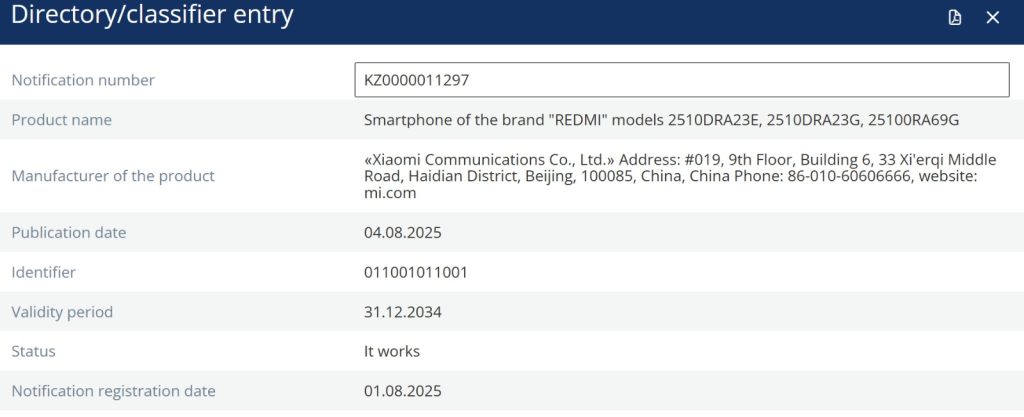Click the Directory/classifier entry title
The width and height of the screenshot is (1024, 417).
[152, 17]
